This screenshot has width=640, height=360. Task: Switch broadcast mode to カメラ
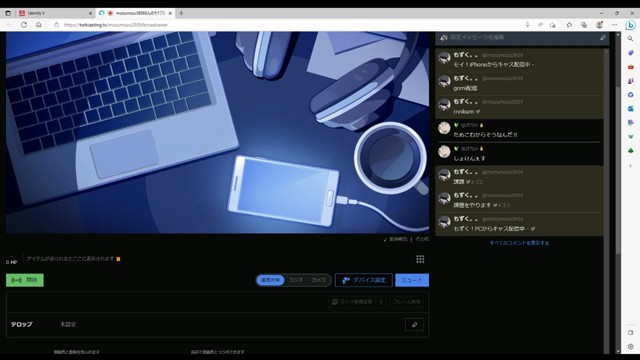(318, 280)
